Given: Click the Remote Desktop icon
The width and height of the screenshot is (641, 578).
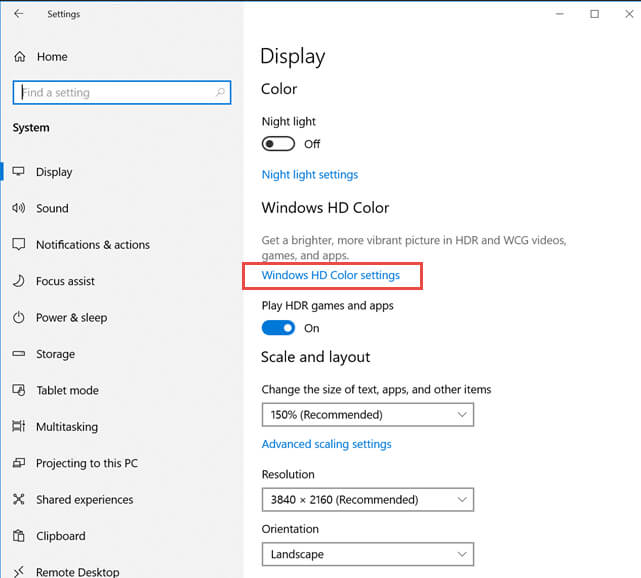Looking at the screenshot, I should point(18,571).
